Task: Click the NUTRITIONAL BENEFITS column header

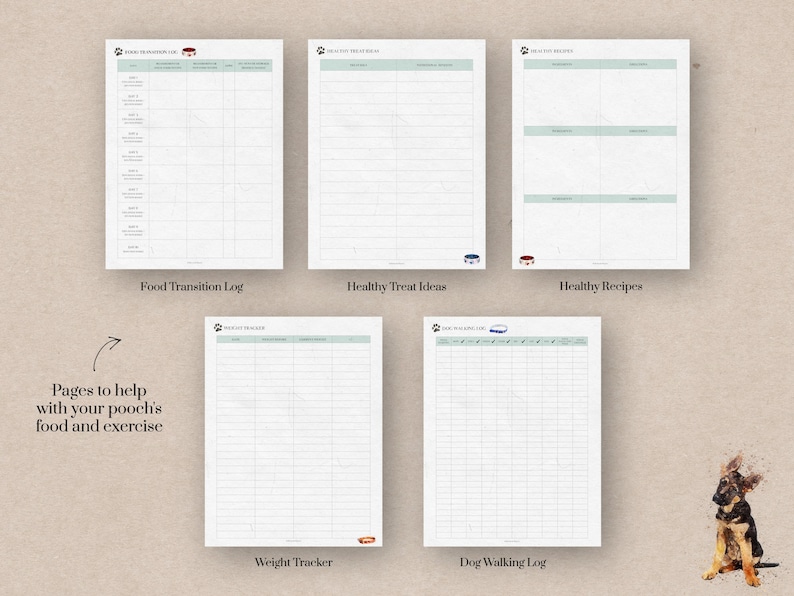Action: [434, 65]
